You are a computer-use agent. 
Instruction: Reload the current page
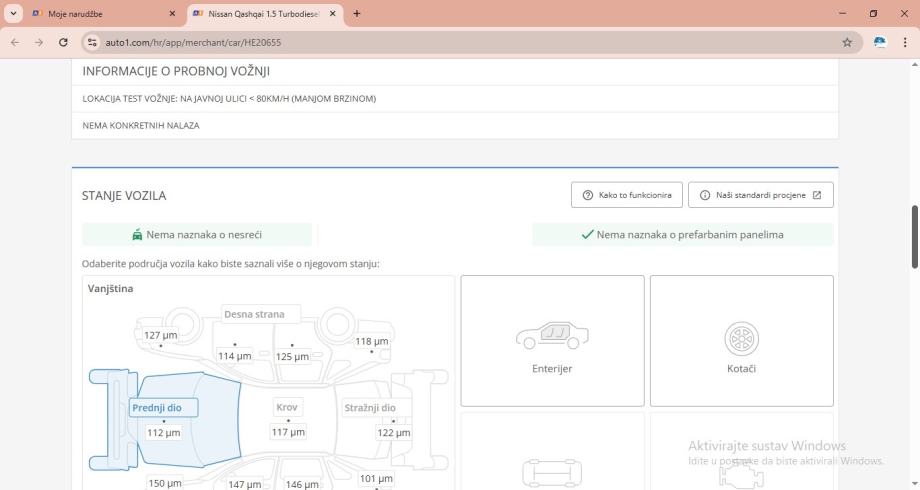point(63,42)
